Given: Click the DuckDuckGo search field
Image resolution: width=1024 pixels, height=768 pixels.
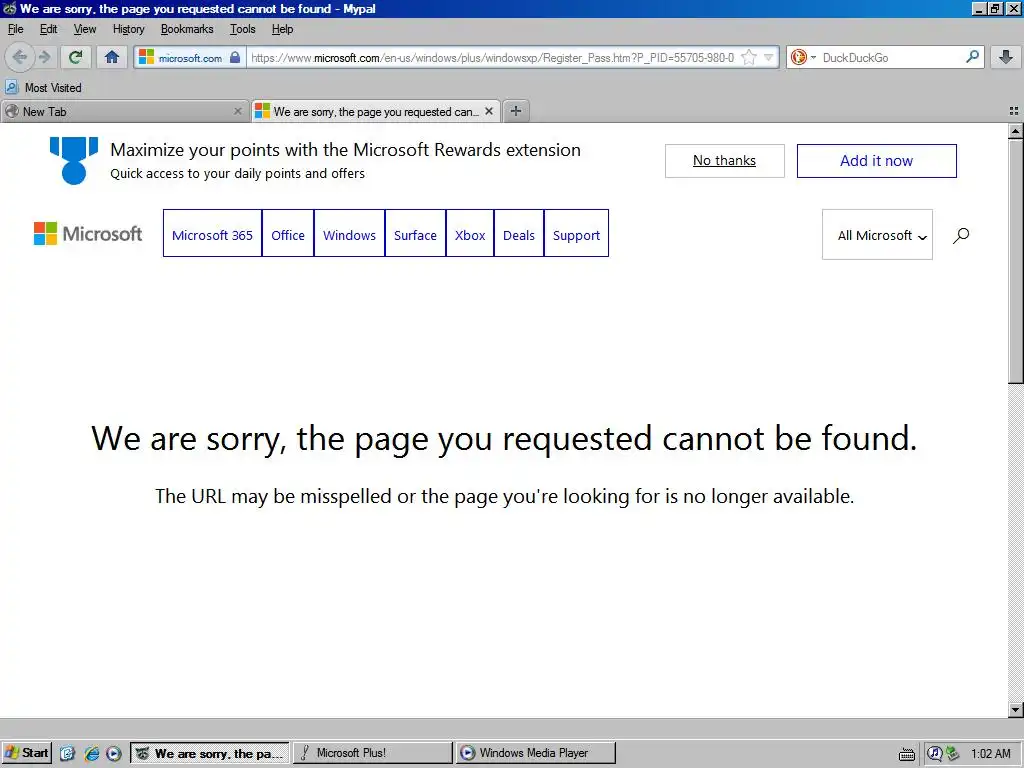Looking at the screenshot, I should tap(891, 57).
